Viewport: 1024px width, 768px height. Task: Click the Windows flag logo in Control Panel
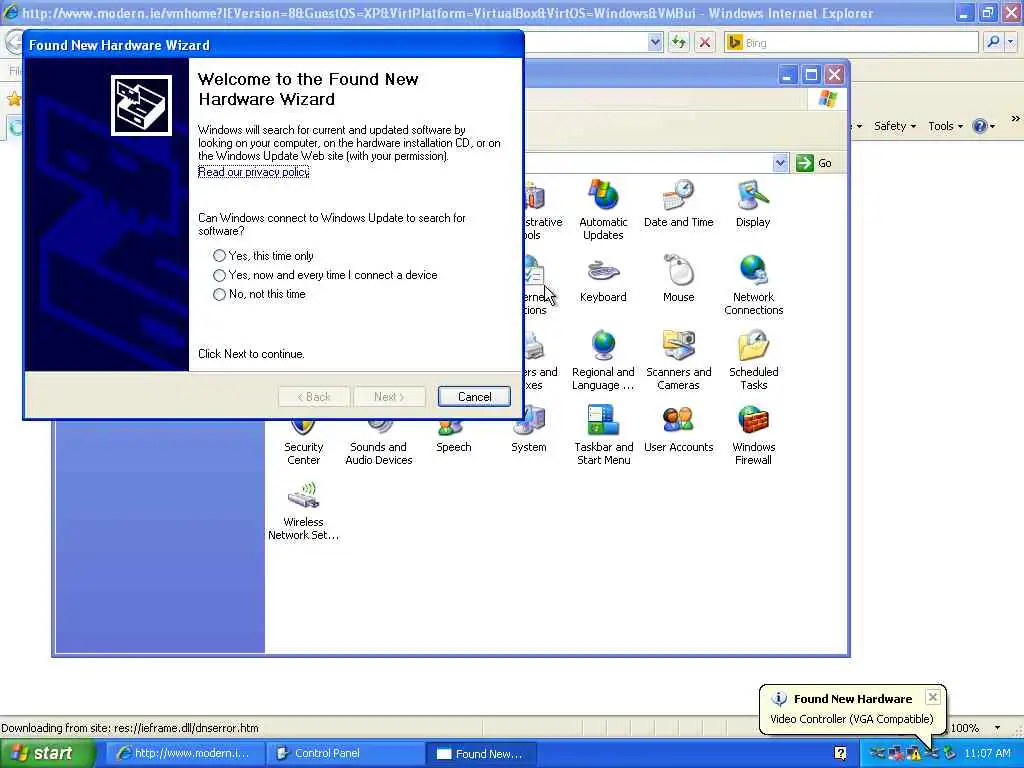pos(828,99)
